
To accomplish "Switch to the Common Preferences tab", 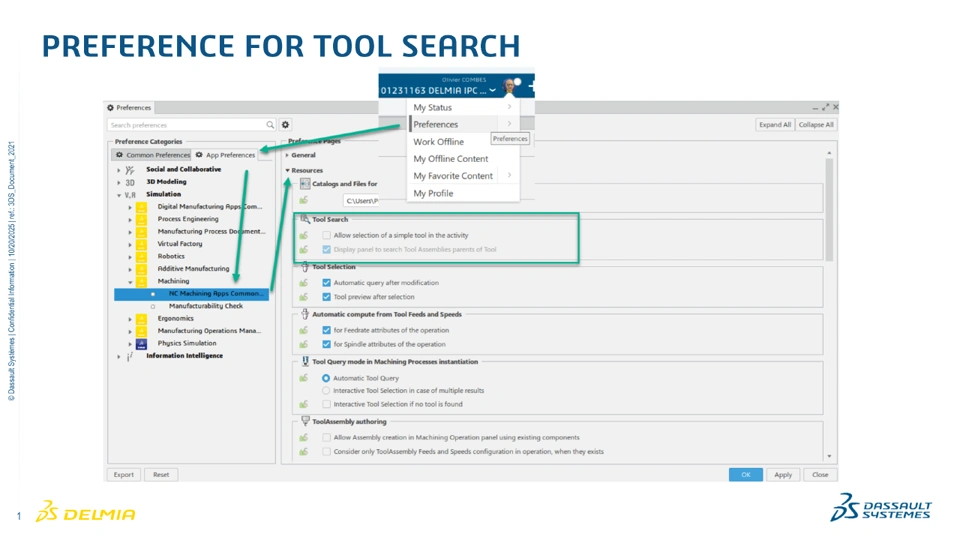I will (152, 155).
